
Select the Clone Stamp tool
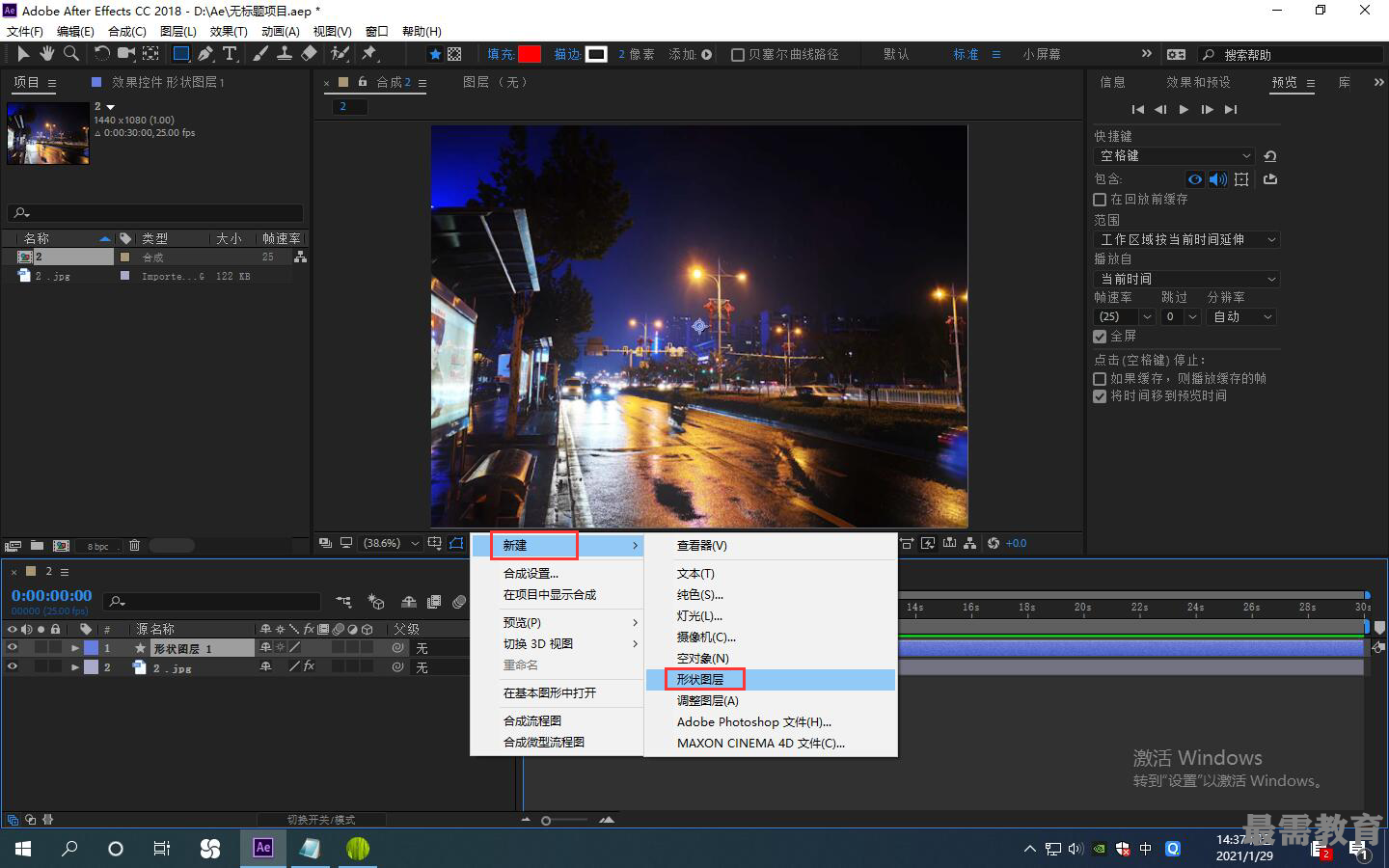285,54
